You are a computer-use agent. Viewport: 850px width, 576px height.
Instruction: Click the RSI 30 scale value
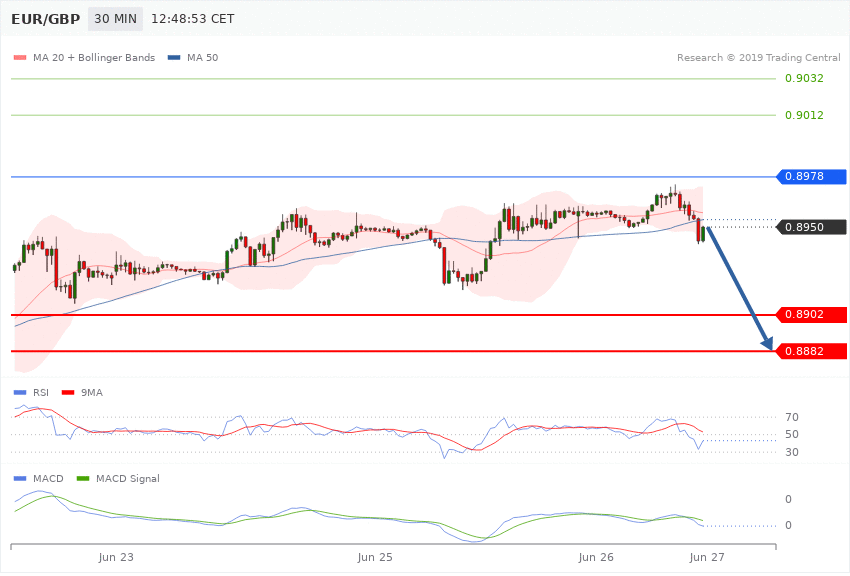[792, 452]
